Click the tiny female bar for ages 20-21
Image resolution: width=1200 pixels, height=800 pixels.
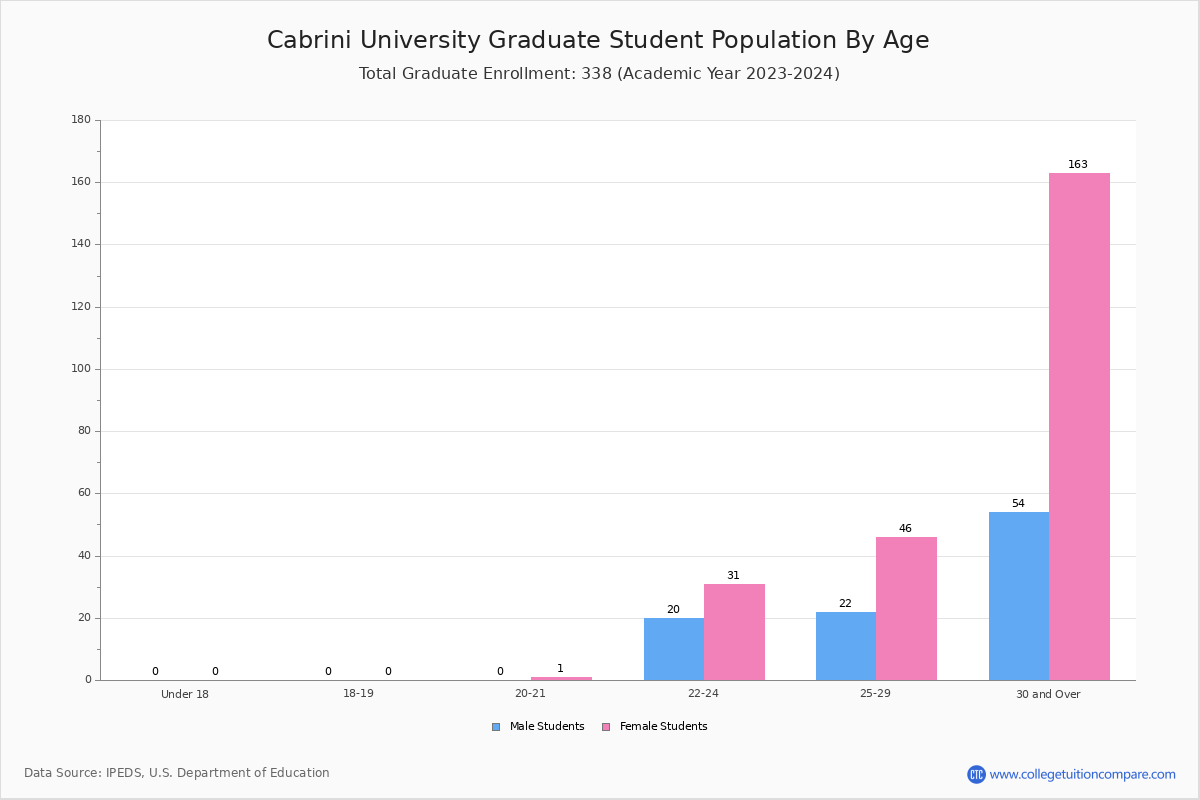point(561,678)
